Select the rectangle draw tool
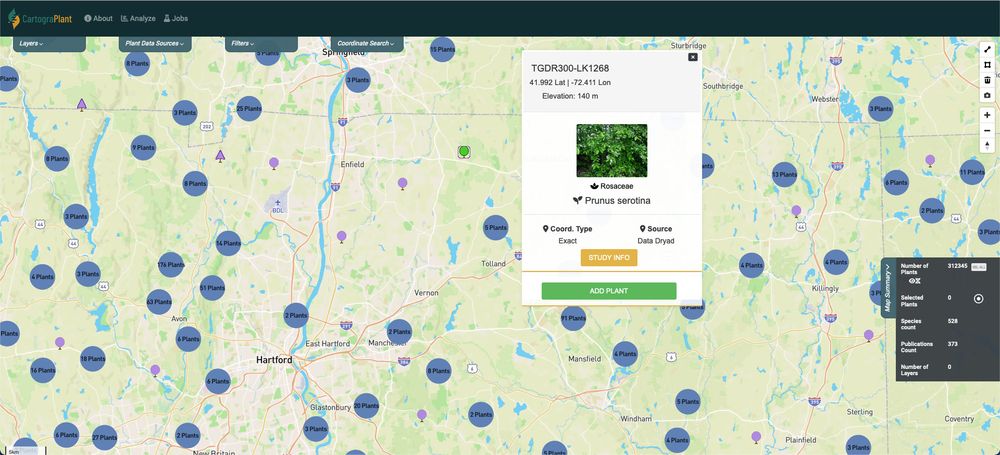 987,64
